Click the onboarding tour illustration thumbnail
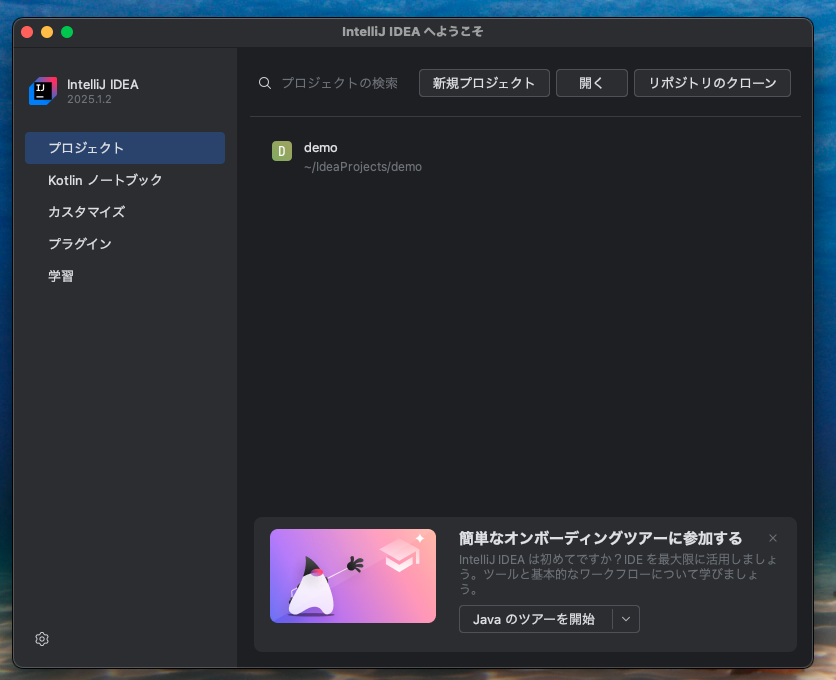 (353, 576)
